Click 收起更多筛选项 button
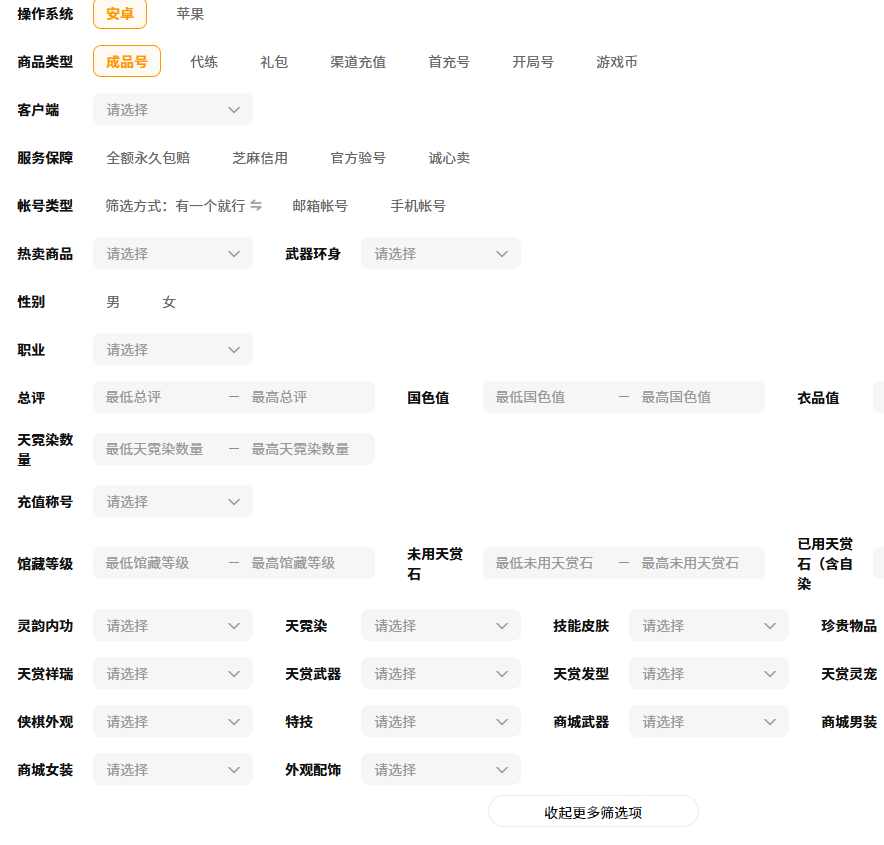The height and width of the screenshot is (845, 884). [x=593, y=812]
